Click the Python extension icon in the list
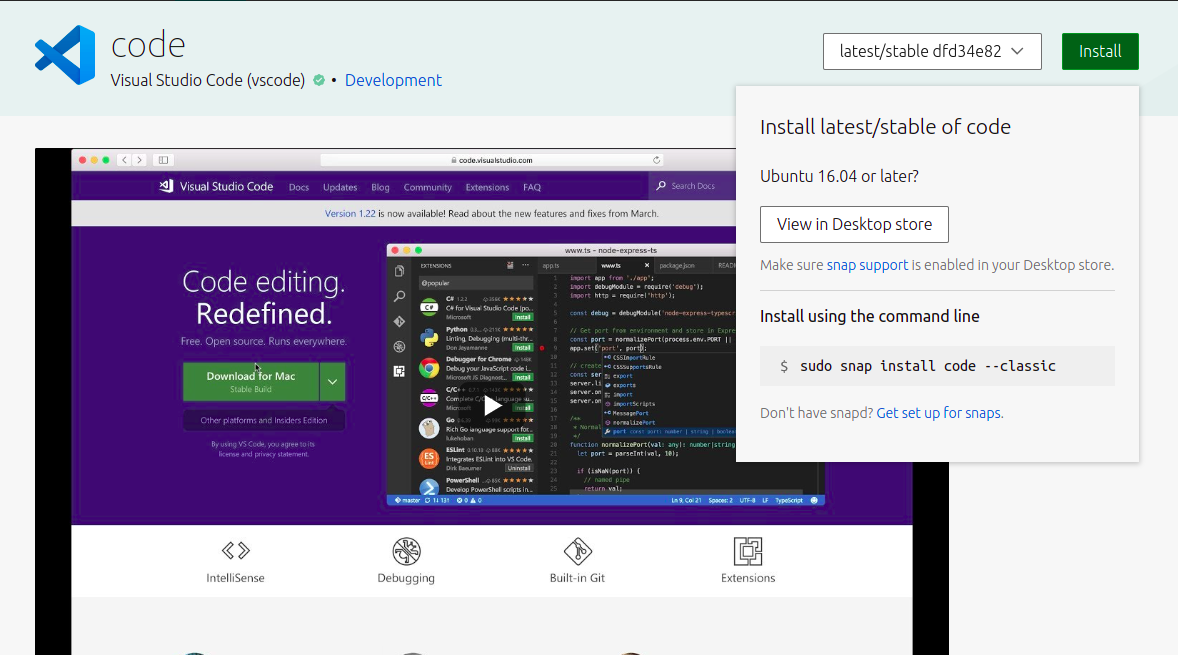Screen dimensions: 1178x655 pyautogui.click(x=429, y=337)
